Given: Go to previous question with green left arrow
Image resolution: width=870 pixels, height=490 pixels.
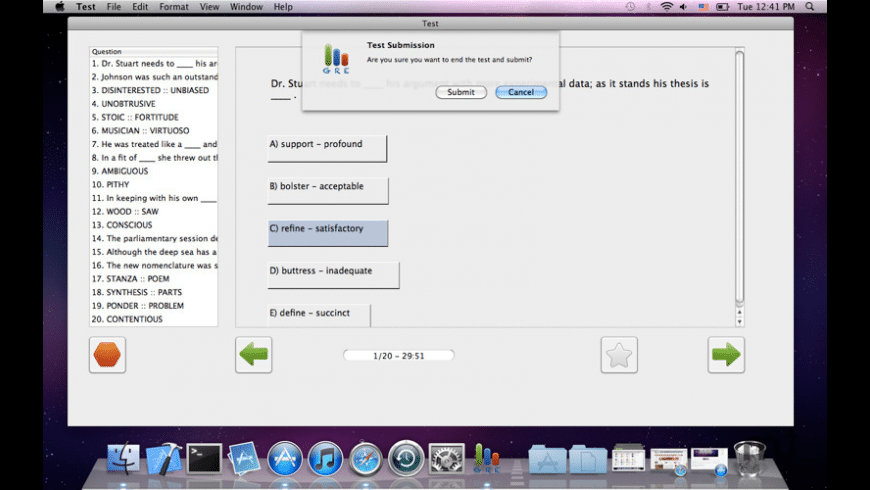Looking at the screenshot, I should pyautogui.click(x=254, y=355).
